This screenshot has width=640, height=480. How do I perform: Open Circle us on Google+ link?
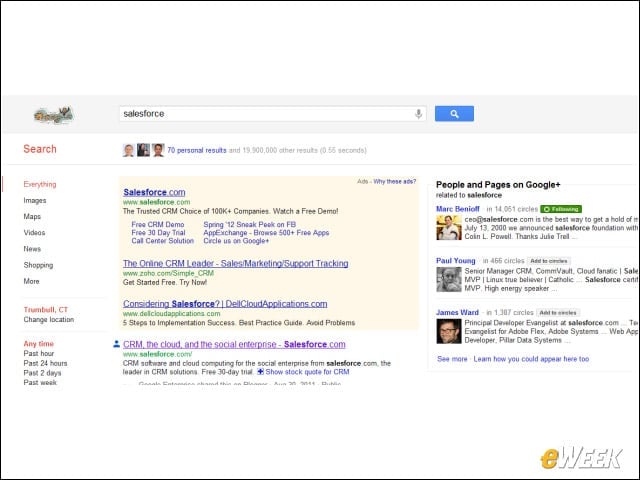pyautogui.click(x=236, y=241)
